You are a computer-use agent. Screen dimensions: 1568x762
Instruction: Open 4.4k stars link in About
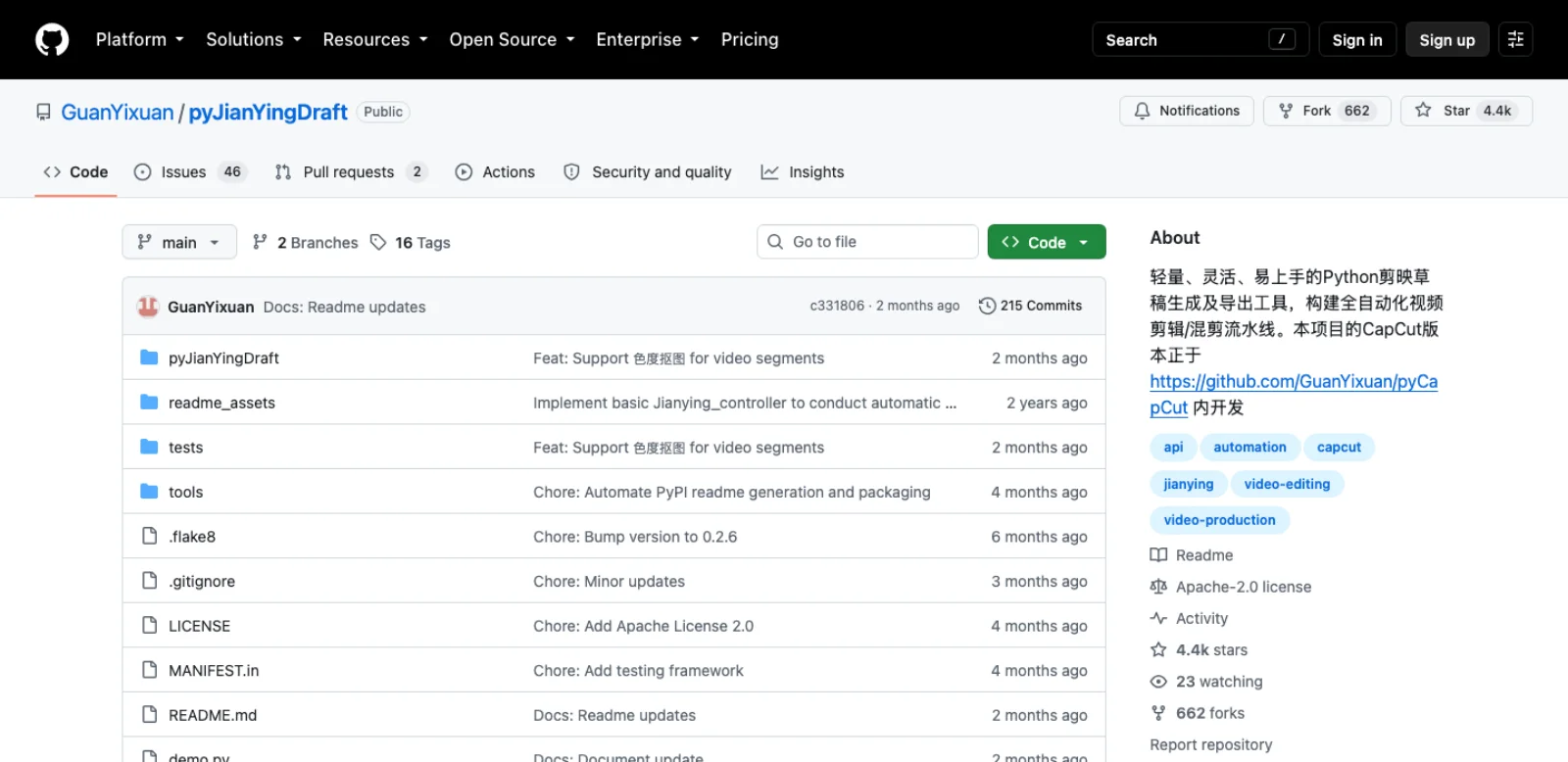tap(1200, 650)
